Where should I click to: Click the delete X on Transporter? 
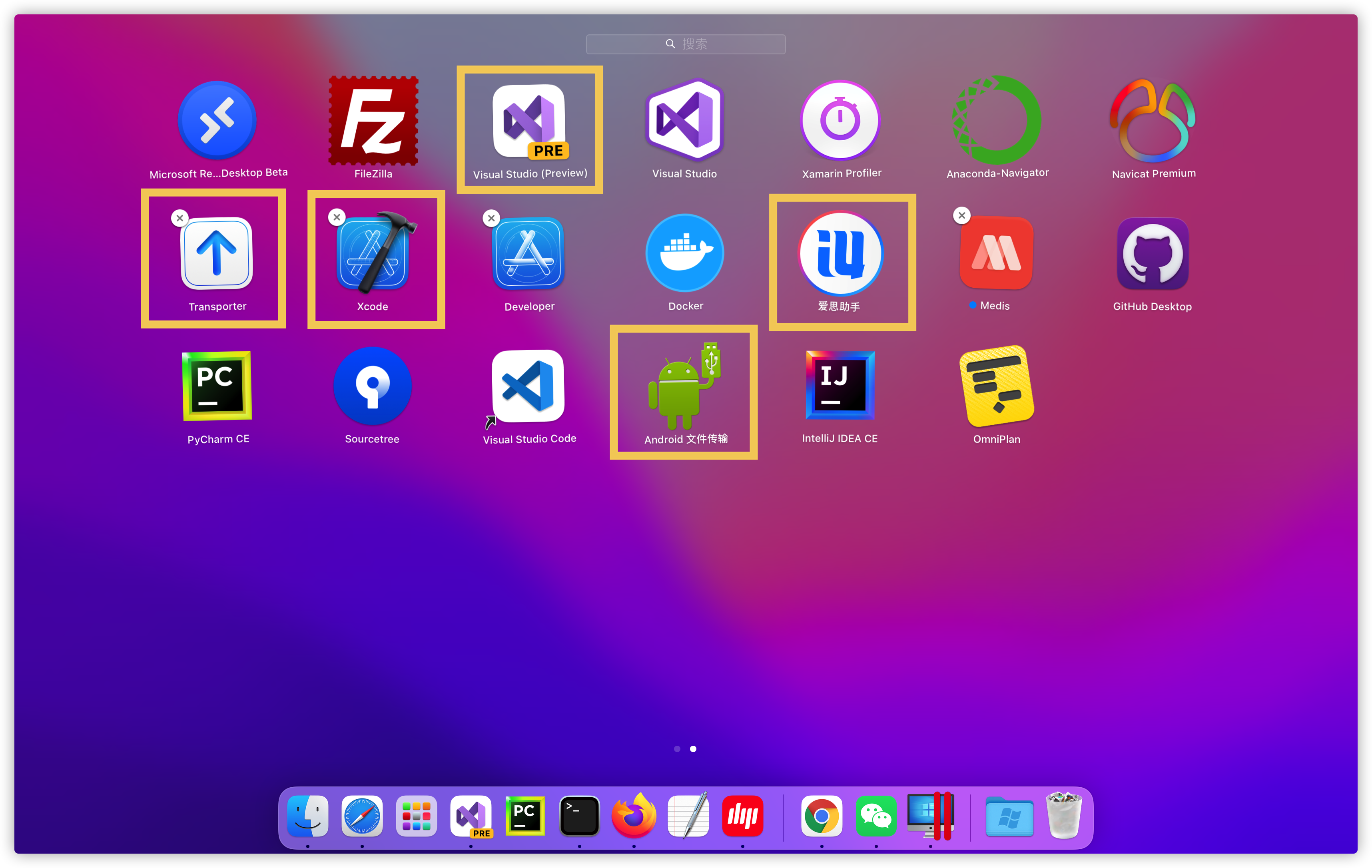[180, 217]
